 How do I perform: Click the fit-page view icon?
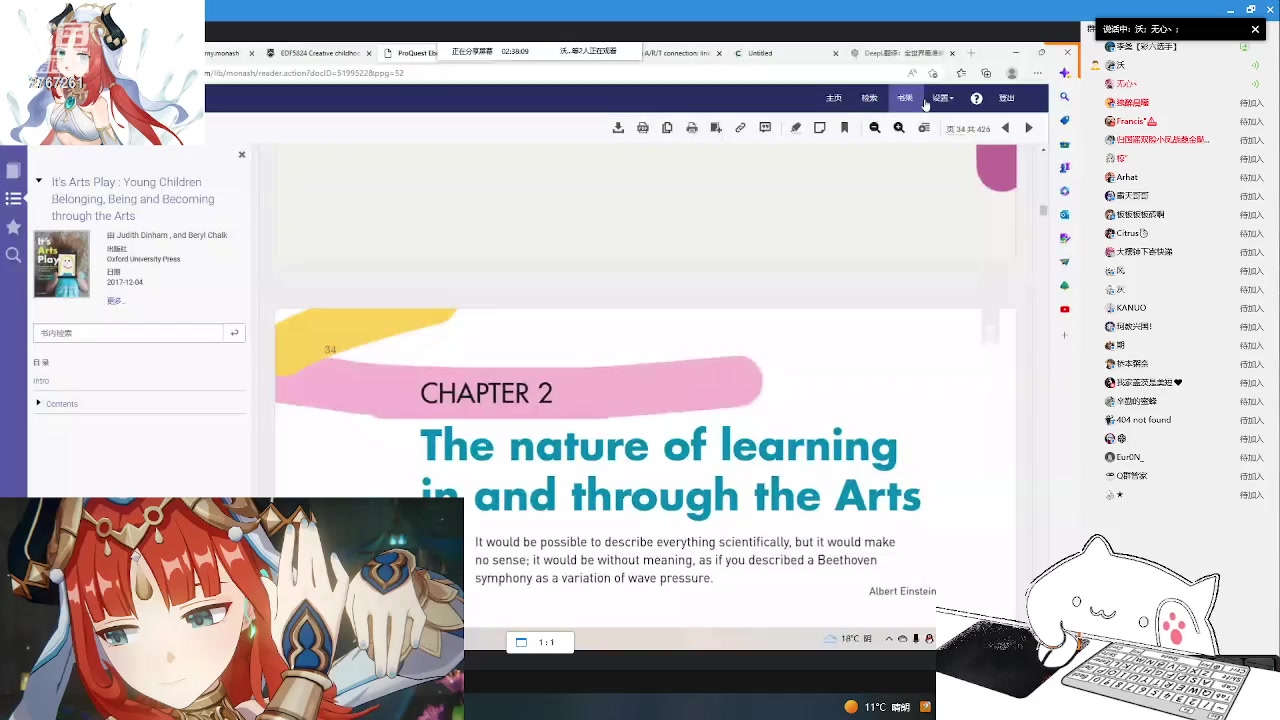coord(924,128)
